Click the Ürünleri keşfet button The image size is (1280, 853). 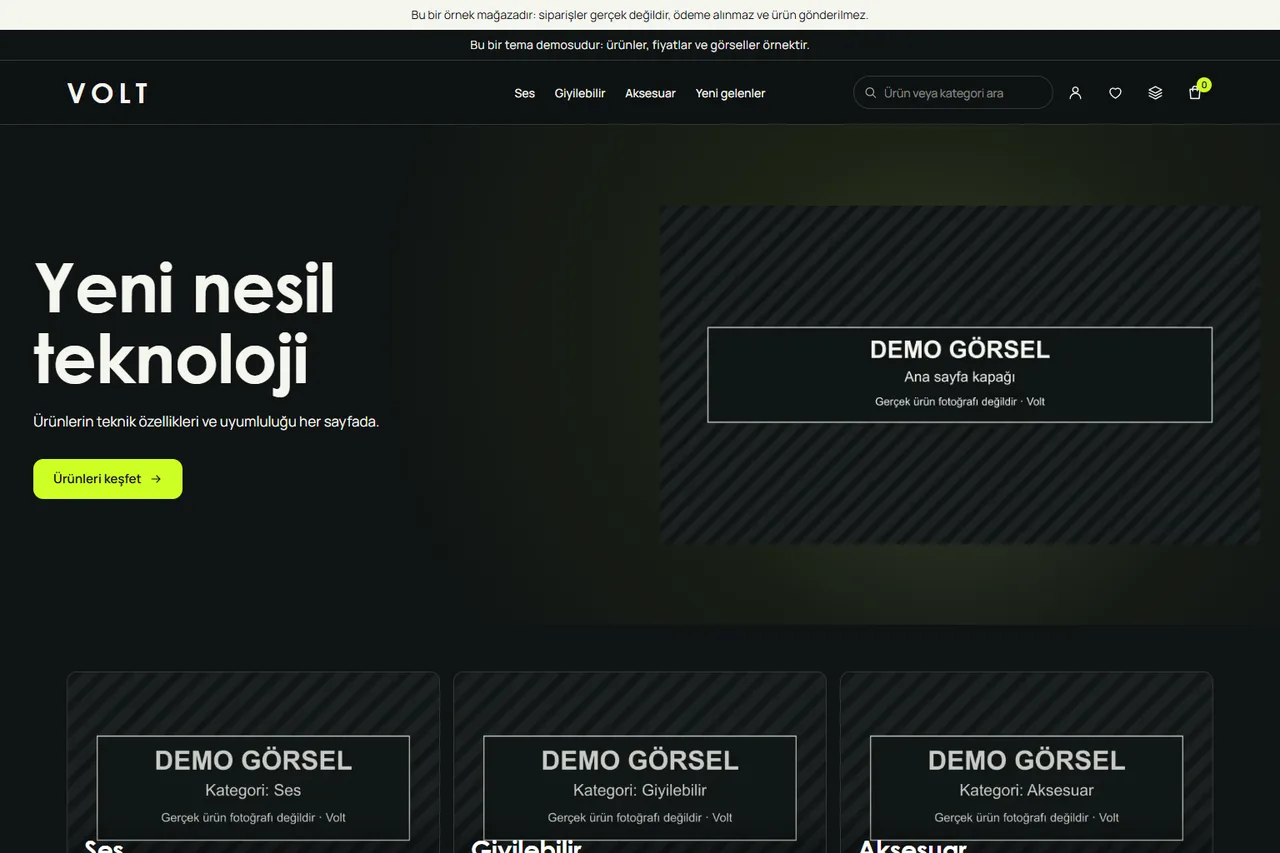coord(108,479)
